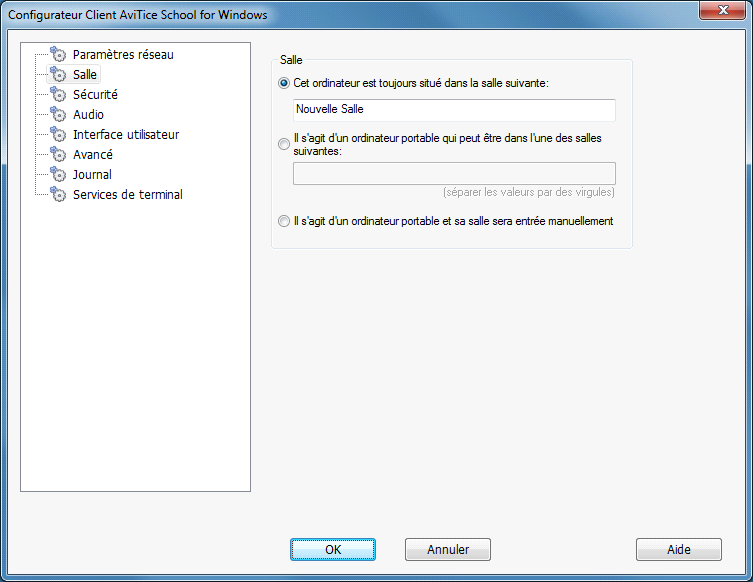Viewport: 753px width, 582px height.
Task: Click the gear icon beside Avancé
Action: [x=58, y=155]
